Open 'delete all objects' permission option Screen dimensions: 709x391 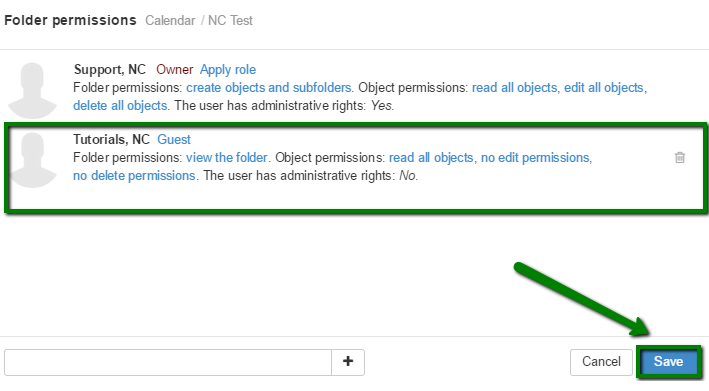point(120,105)
